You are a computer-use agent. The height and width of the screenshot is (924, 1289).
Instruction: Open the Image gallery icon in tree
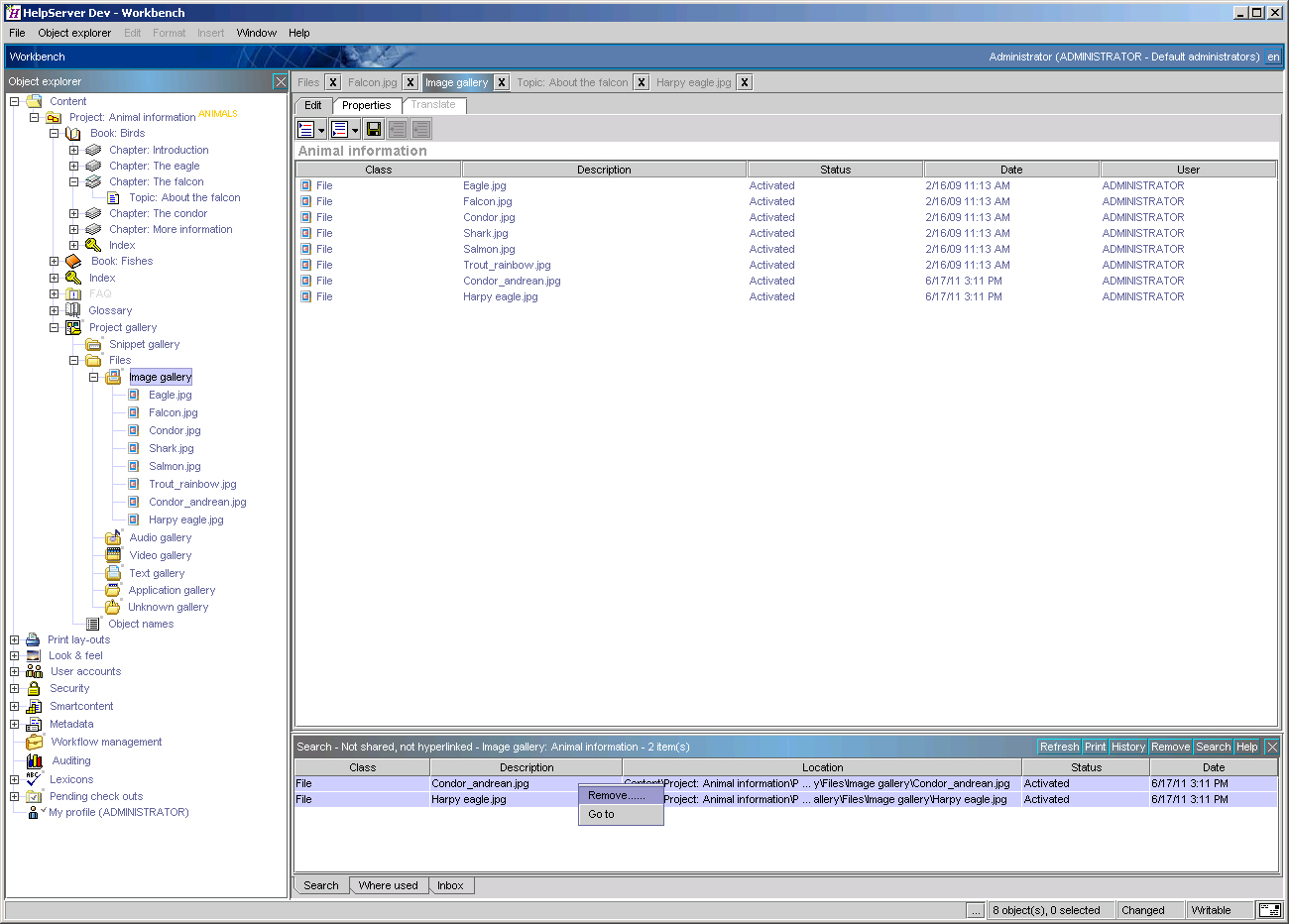(x=114, y=376)
